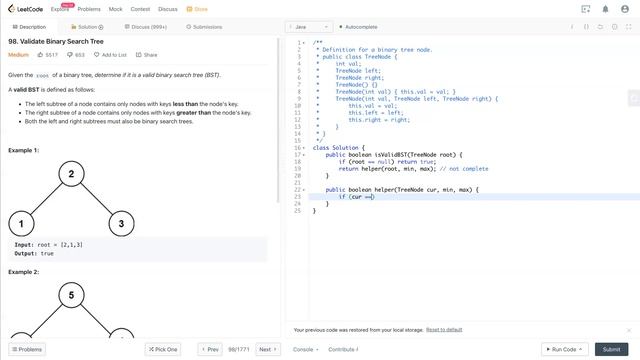
Task: Click line 19 return helper statement
Action: click(x=387, y=169)
